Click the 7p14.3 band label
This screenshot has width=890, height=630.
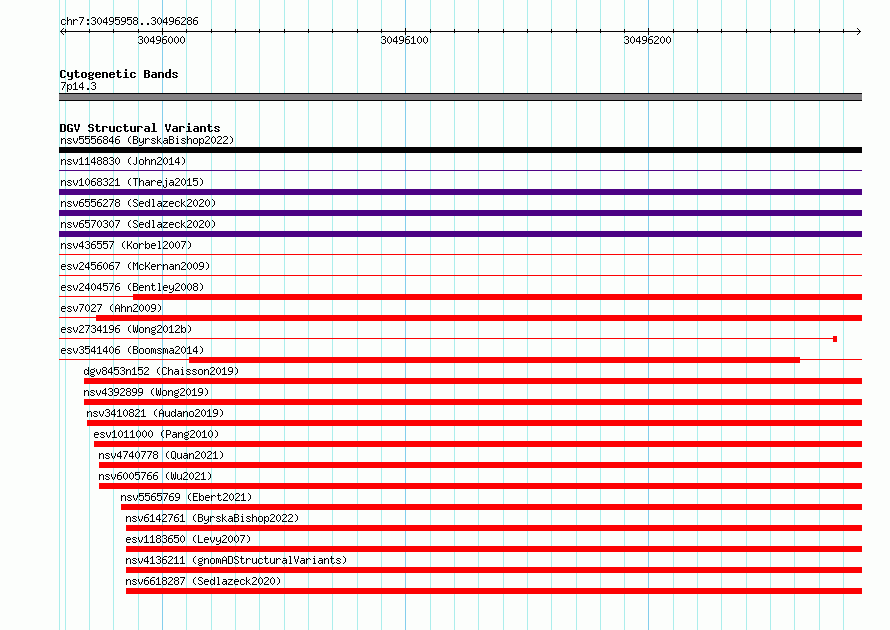tap(78, 86)
